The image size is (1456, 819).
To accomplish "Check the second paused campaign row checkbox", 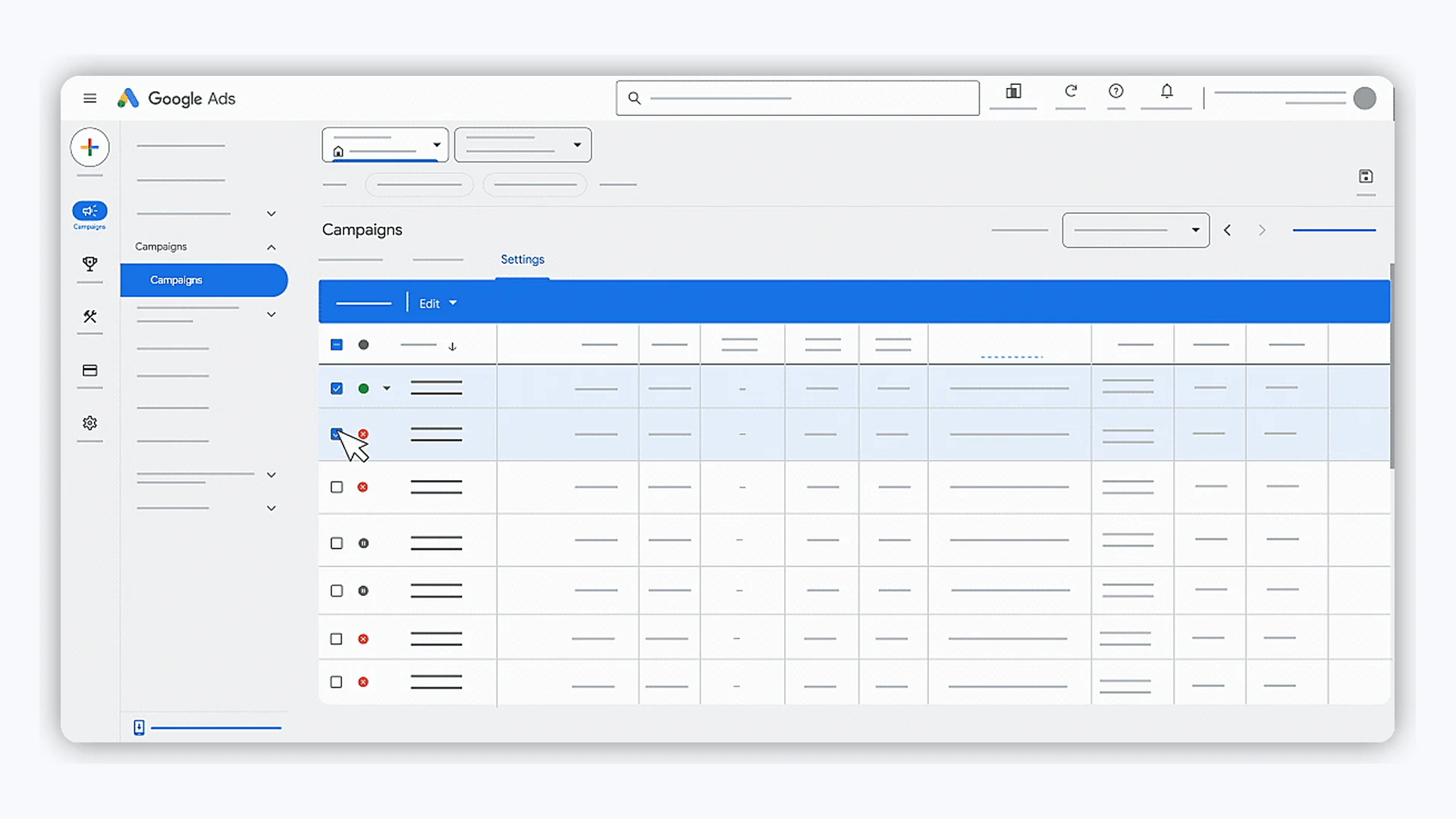I will [x=337, y=591].
